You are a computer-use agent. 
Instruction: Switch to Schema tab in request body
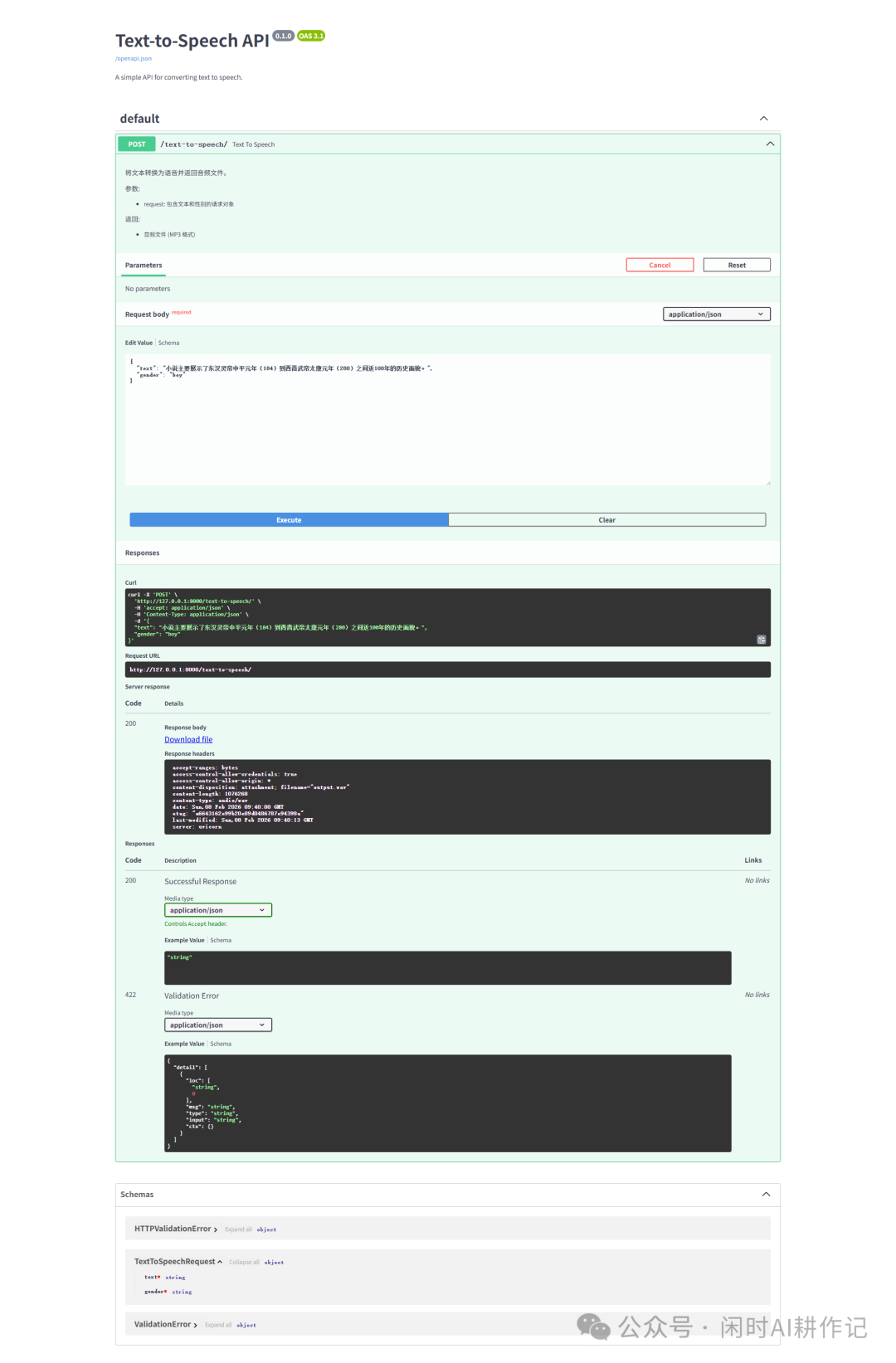168,343
